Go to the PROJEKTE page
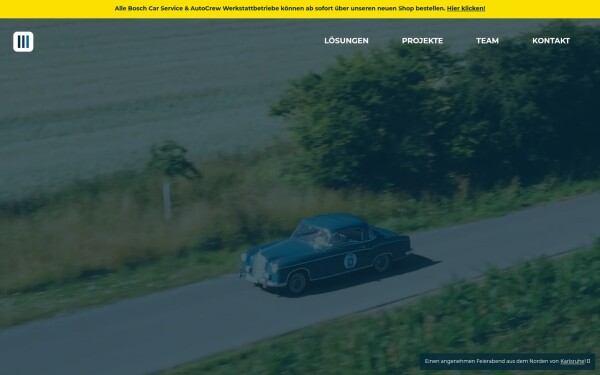600x375 pixels. tap(422, 41)
